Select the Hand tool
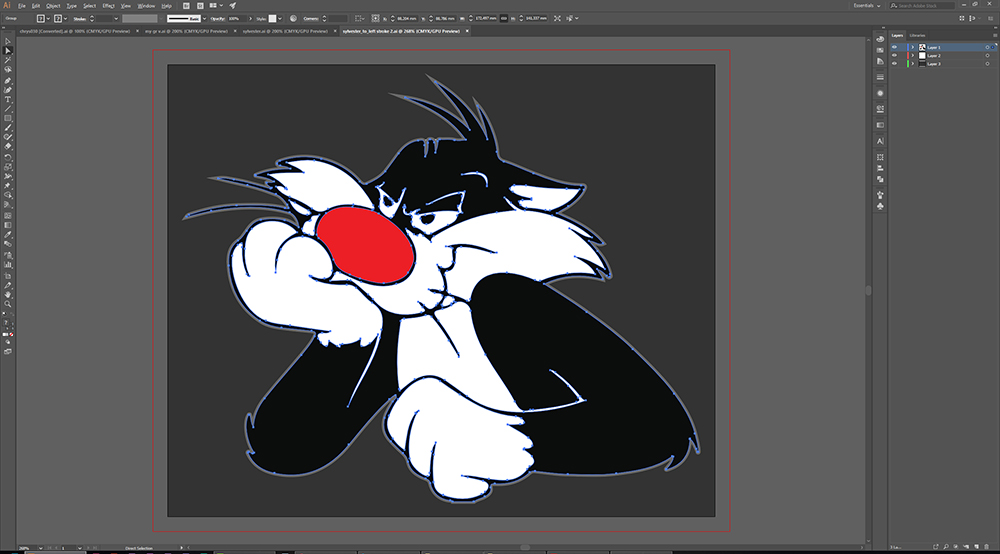The image size is (1000, 554). 8,295
